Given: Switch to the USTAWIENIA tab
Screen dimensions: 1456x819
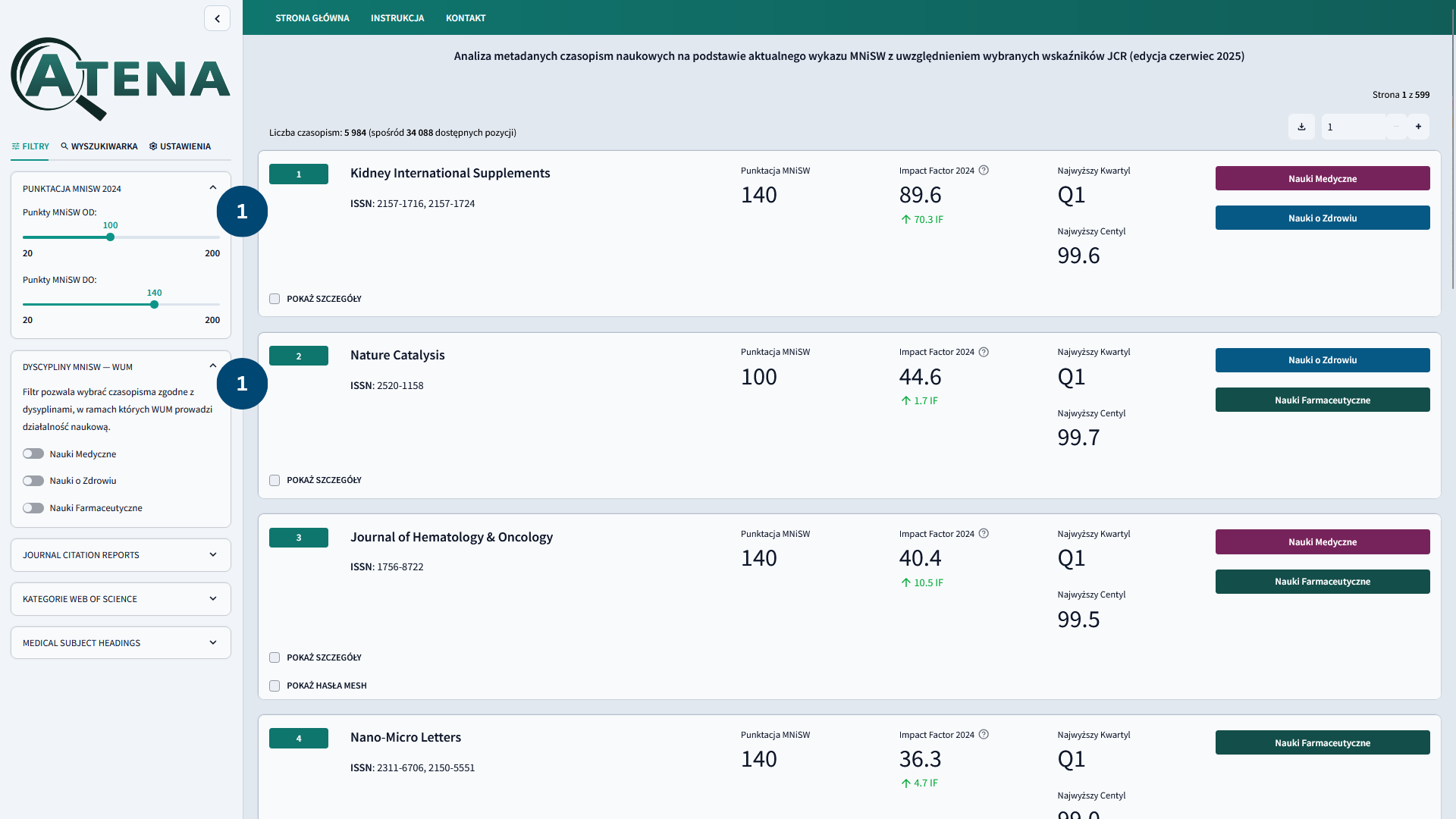Looking at the screenshot, I should [180, 146].
